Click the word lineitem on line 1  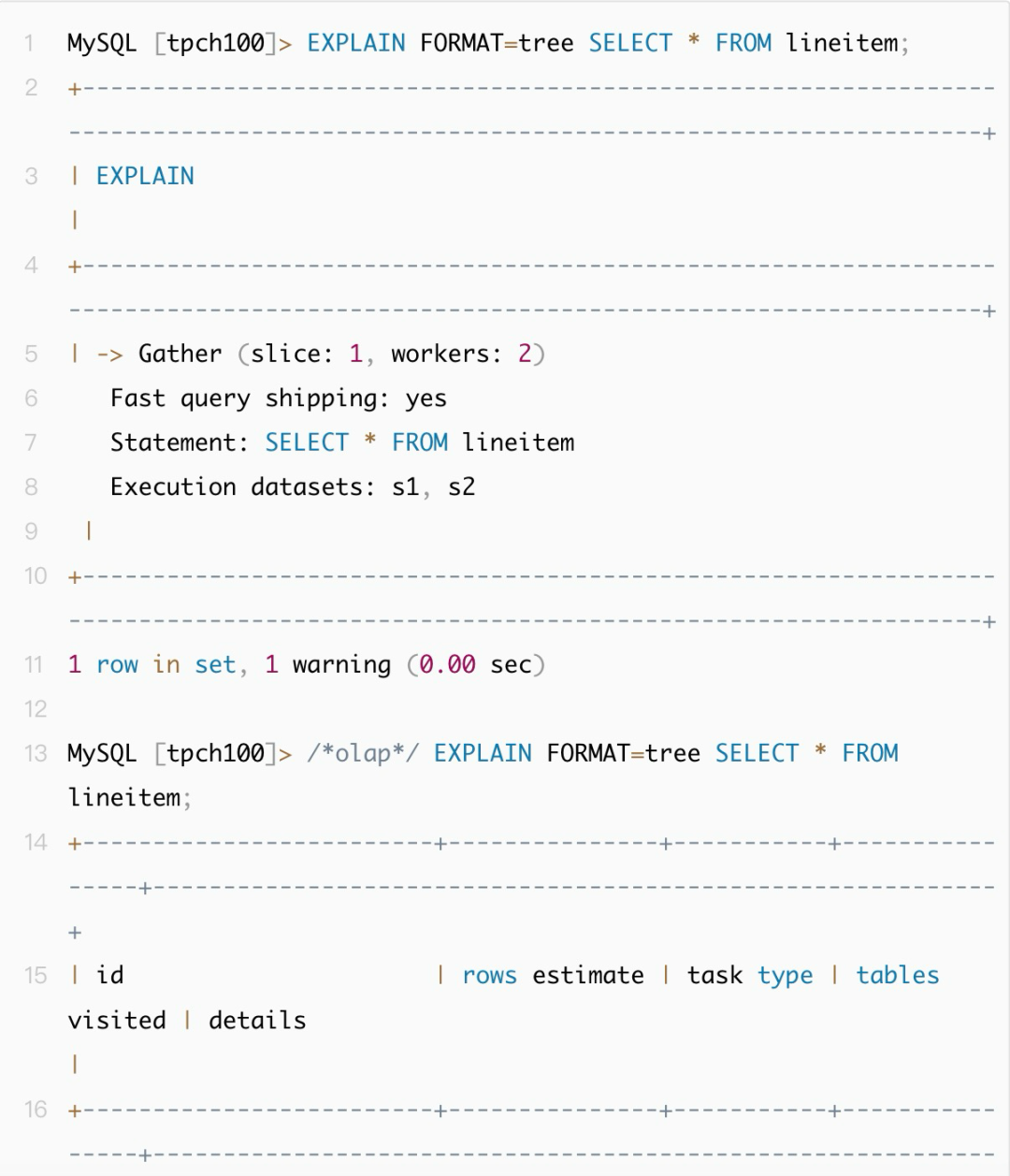coord(843,43)
